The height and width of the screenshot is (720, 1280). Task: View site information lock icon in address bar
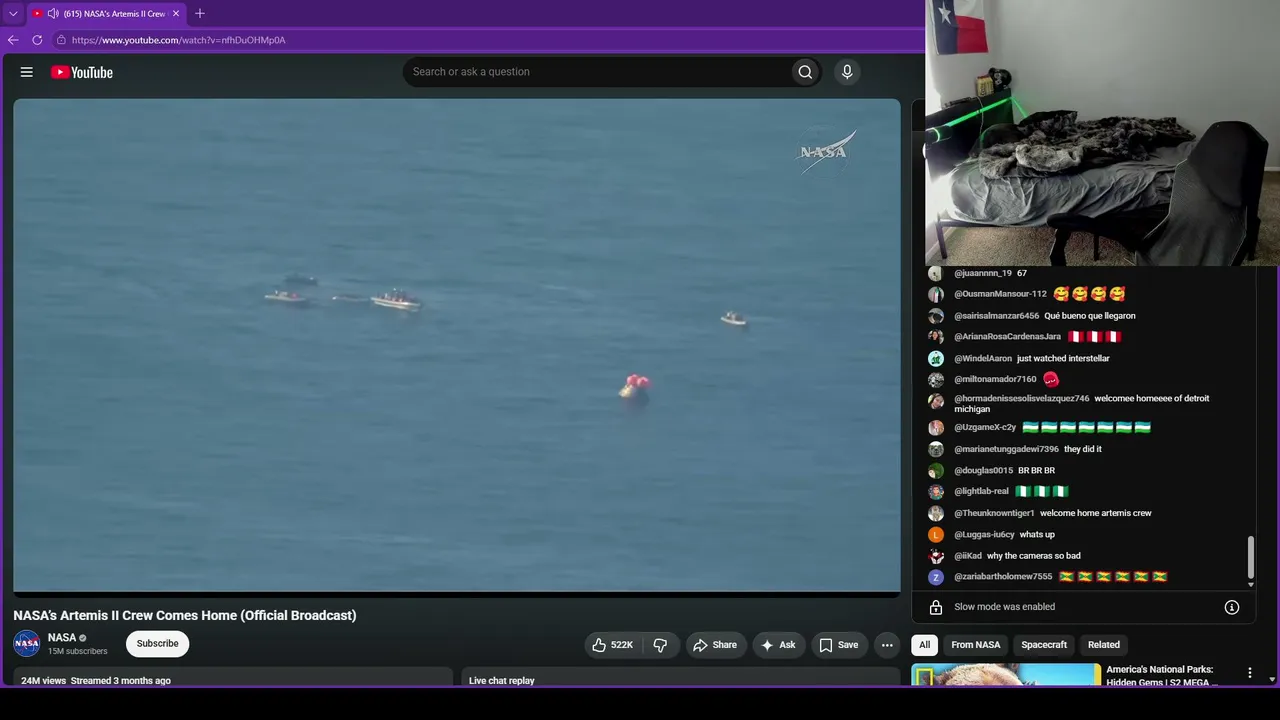pyautogui.click(x=61, y=40)
